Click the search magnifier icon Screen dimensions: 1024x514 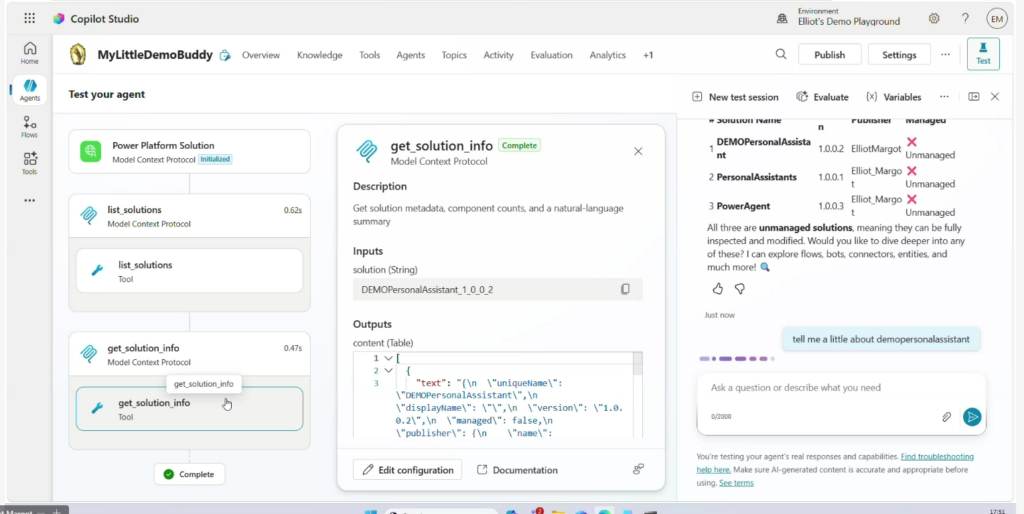781,55
